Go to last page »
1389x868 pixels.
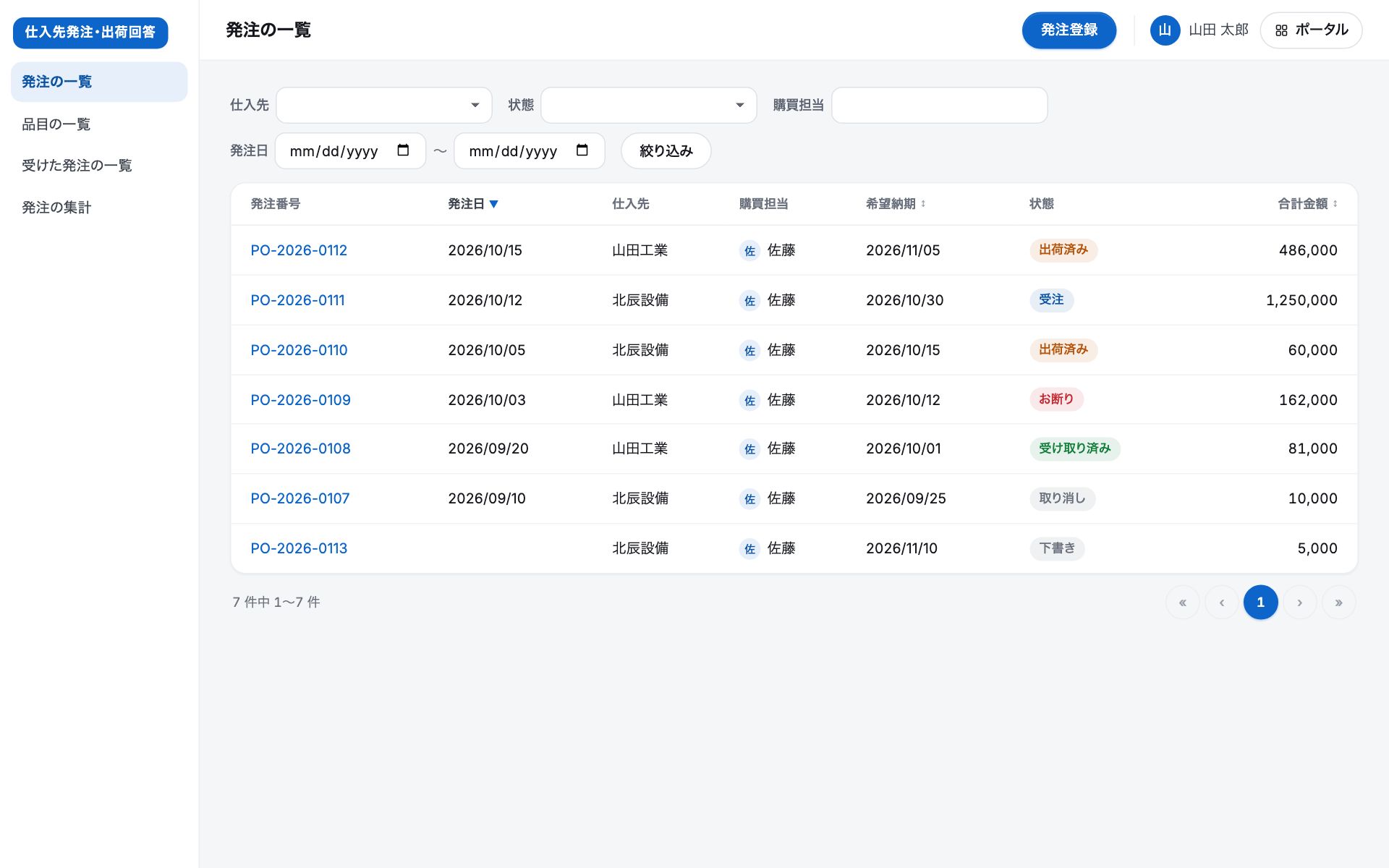pyautogui.click(x=1339, y=603)
